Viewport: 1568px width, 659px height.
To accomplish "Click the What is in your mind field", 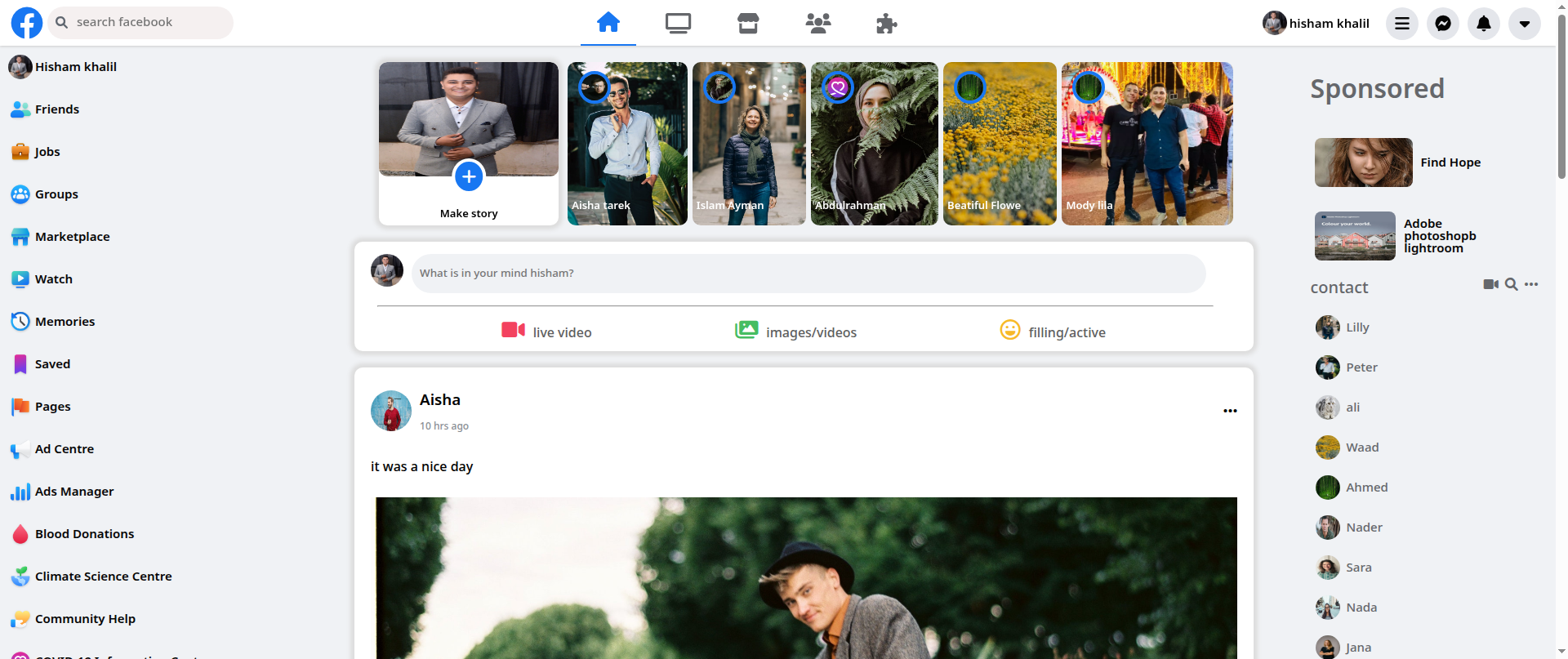I will click(808, 274).
